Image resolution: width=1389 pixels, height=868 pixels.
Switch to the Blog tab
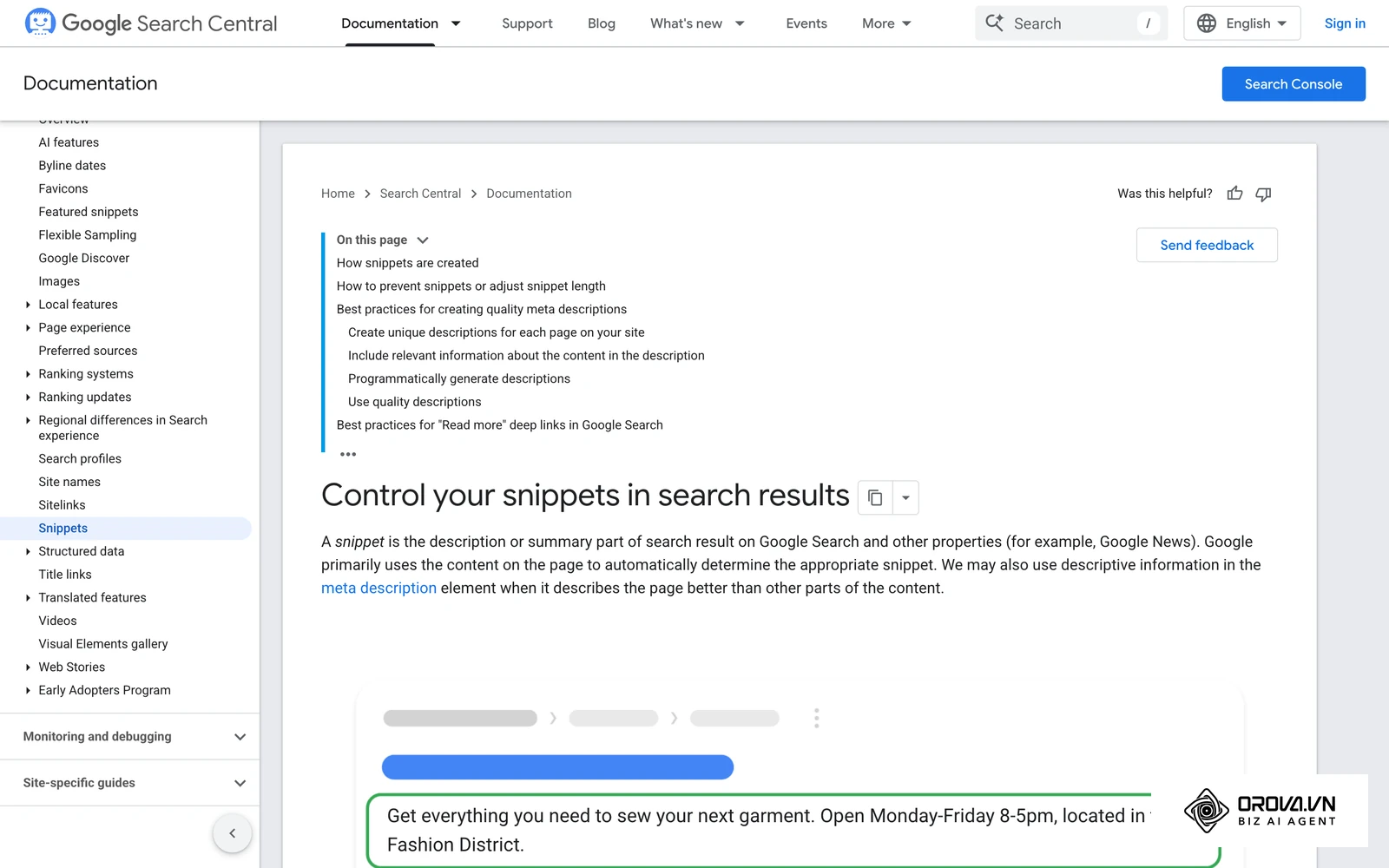pyautogui.click(x=601, y=23)
